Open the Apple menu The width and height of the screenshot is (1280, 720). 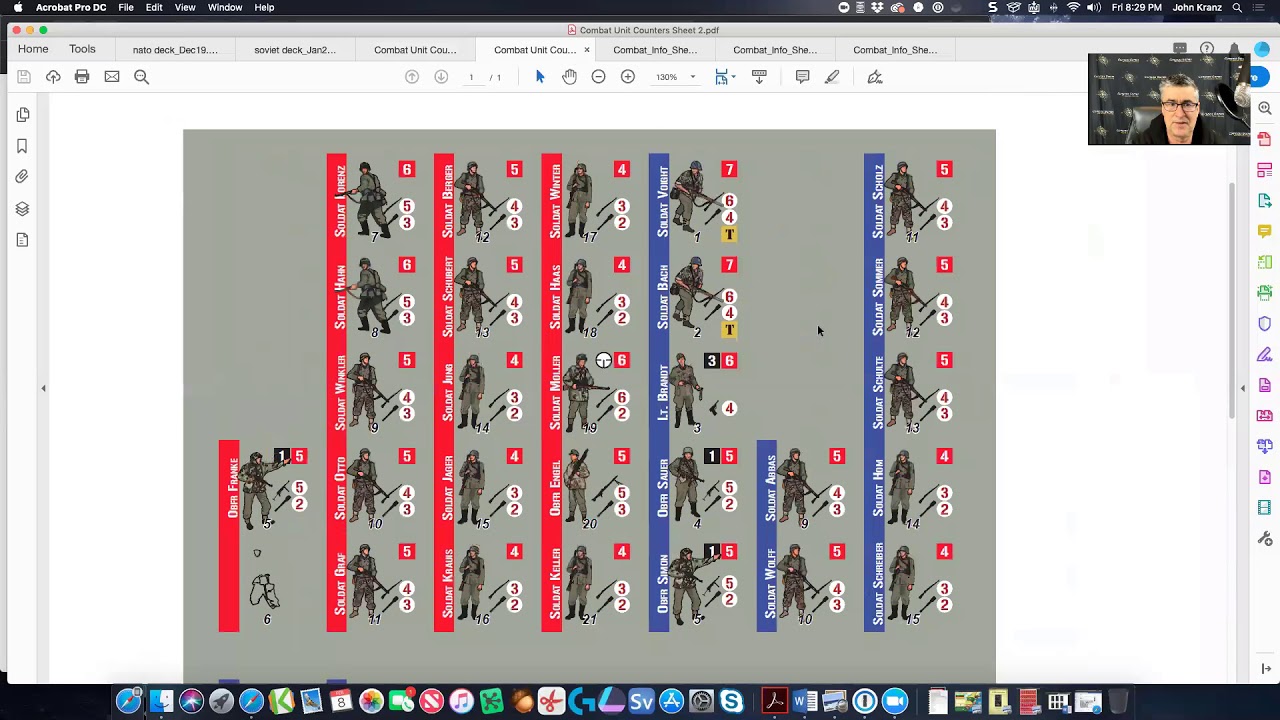[x=17, y=7]
